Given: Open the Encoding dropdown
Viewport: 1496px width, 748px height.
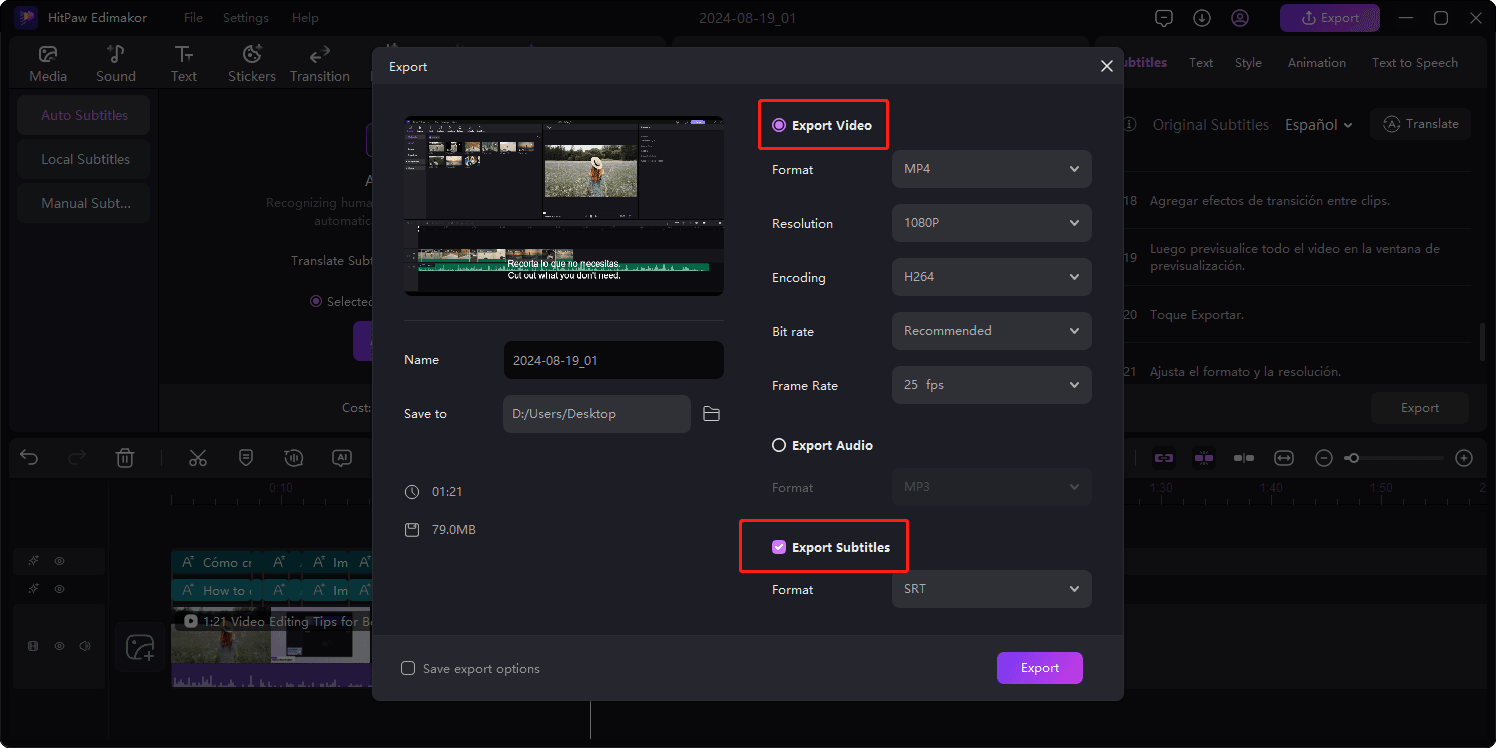Looking at the screenshot, I should coord(991,277).
